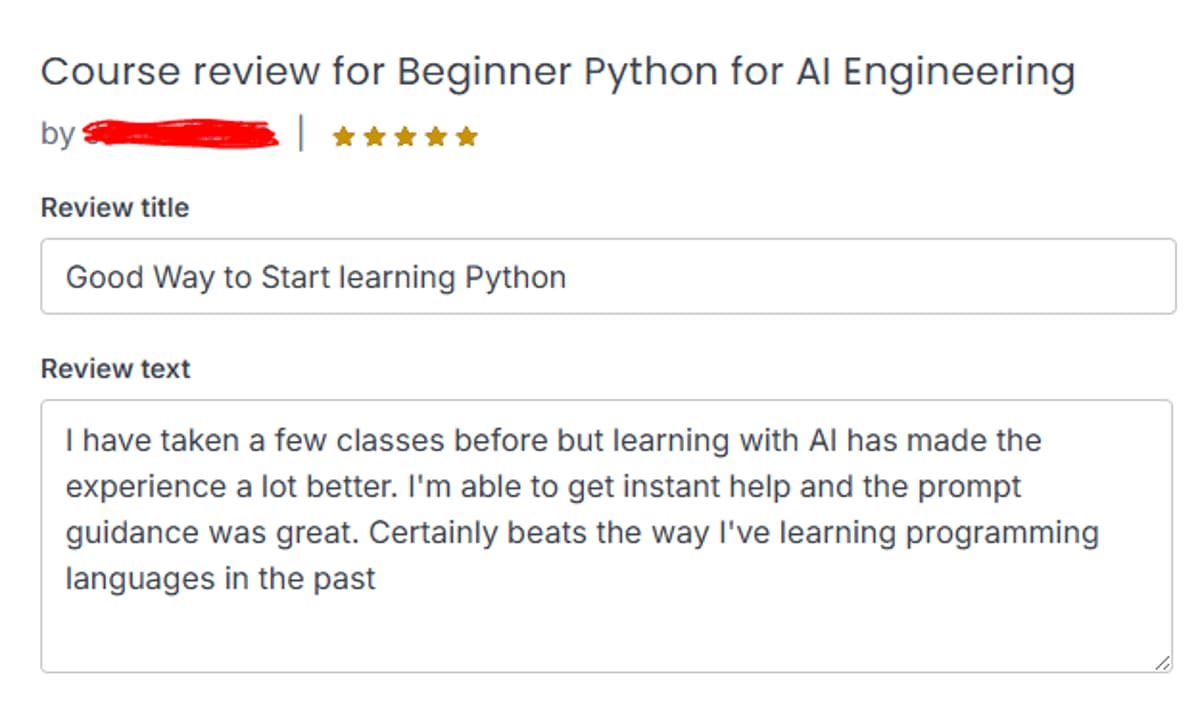Viewport: 1200px width, 708px height.
Task: Click the leftmost star to lower the rating
Action: [x=341, y=135]
